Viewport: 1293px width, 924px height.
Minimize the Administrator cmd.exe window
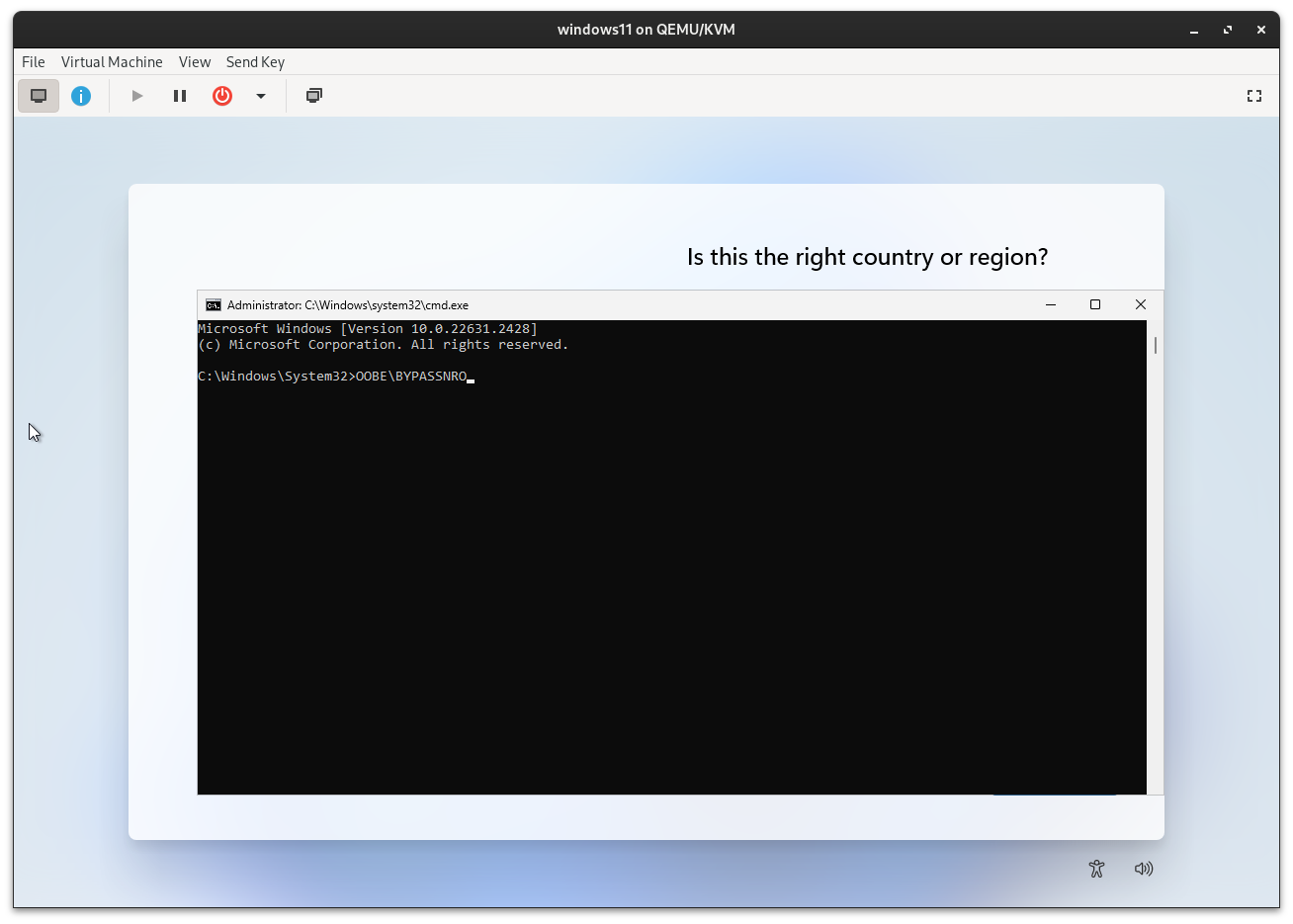click(x=1051, y=304)
